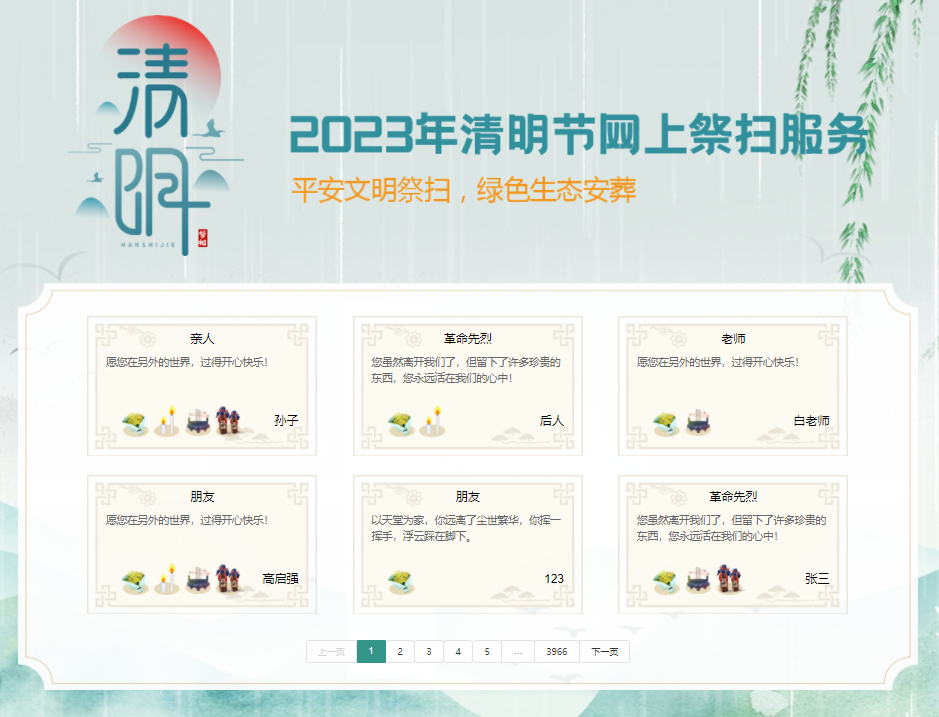This screenshot has width=939, height=717.
Task: Go to page 3
Action: tap(429, 652)
